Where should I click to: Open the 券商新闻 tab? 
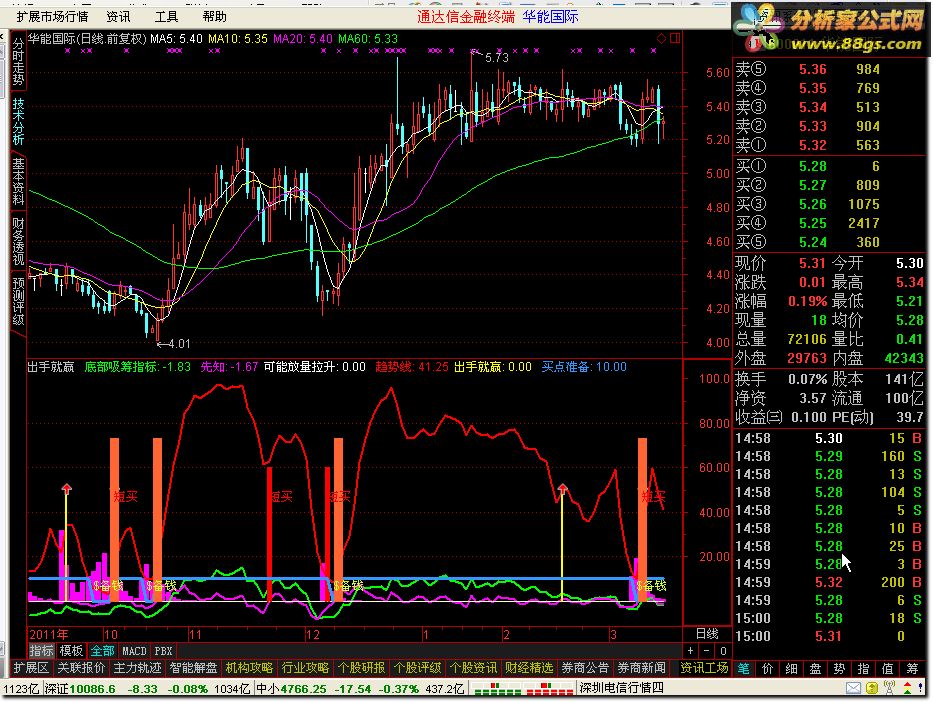(641, 668)
